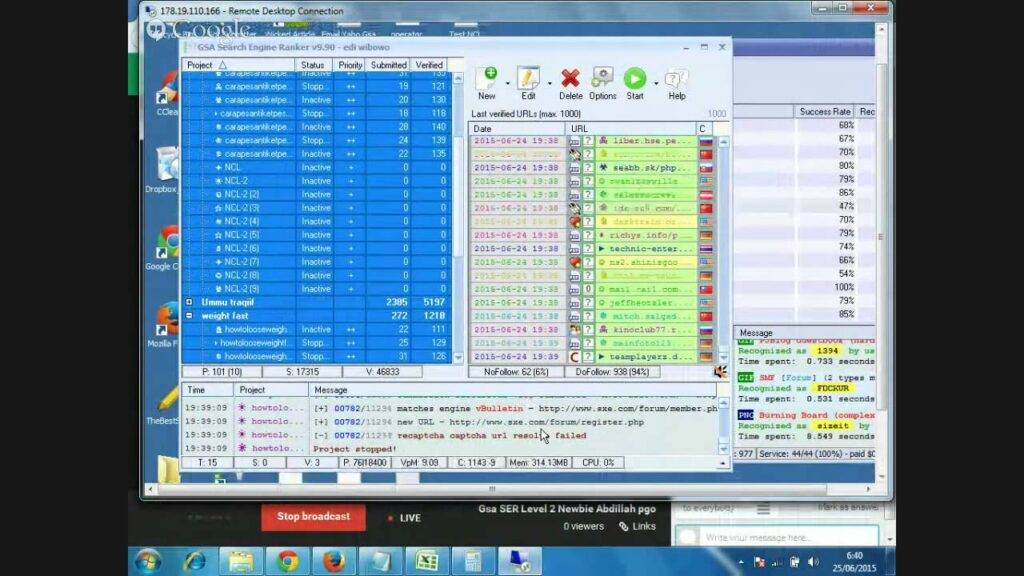Click the recaptcha captcha url failed log line
Viewport: 1024px width, 576px height.
click(449, 435)
